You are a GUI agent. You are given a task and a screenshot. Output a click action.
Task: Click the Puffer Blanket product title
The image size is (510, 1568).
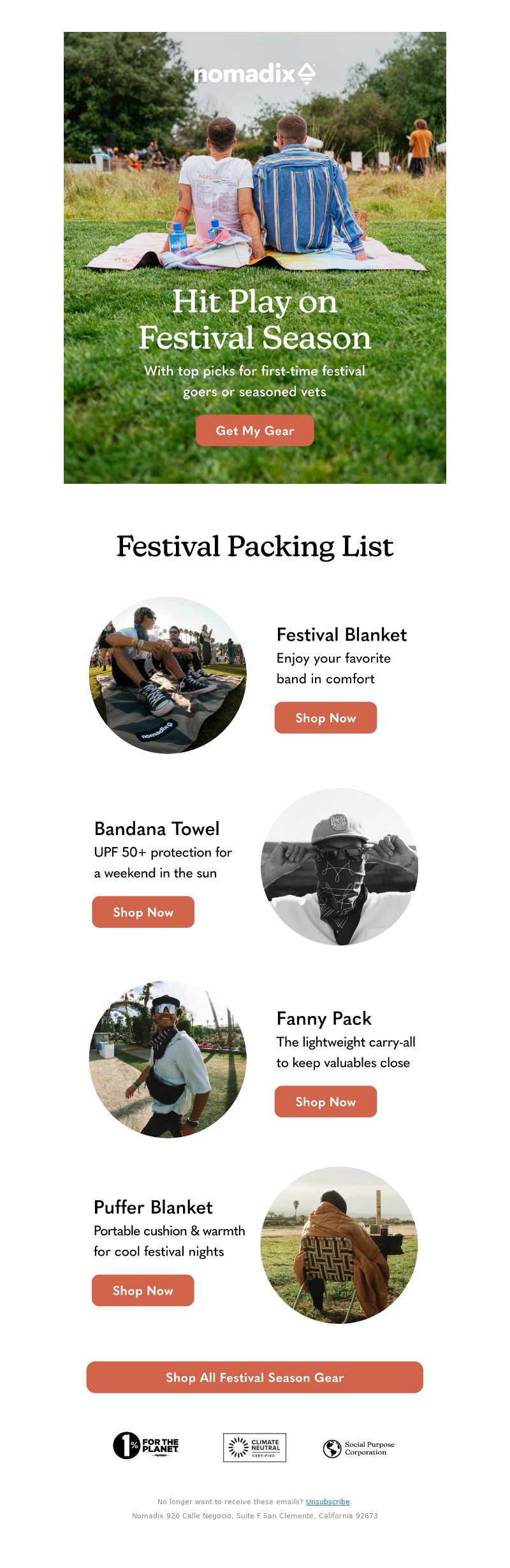click(x=153, y=1207)
